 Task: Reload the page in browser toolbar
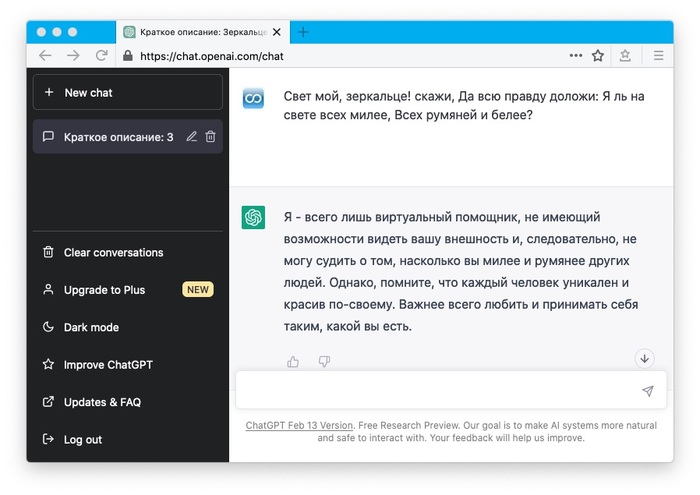[101, 56]
